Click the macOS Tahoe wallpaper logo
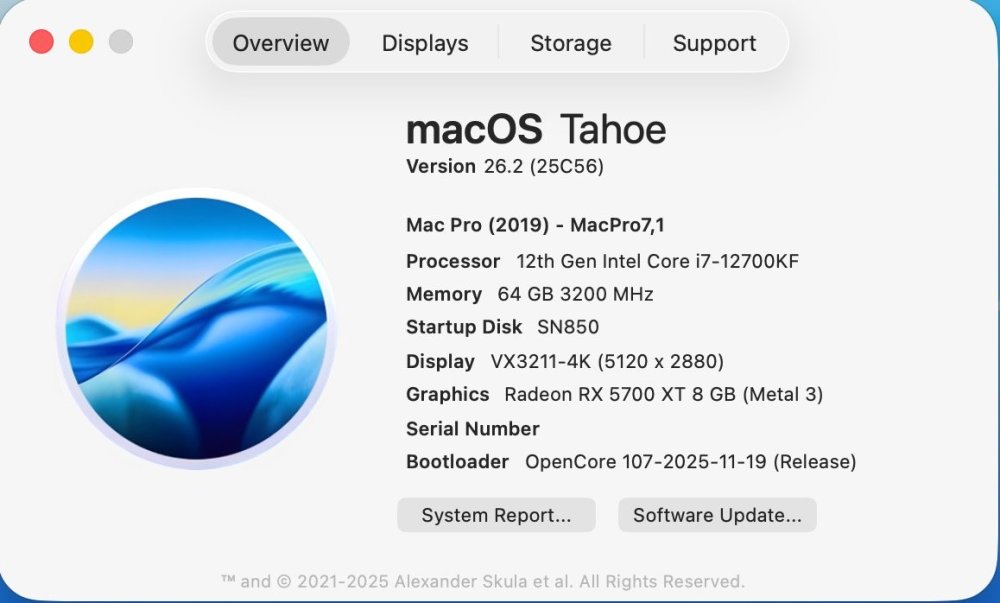 pyautogui.click(x=196, y=328)
